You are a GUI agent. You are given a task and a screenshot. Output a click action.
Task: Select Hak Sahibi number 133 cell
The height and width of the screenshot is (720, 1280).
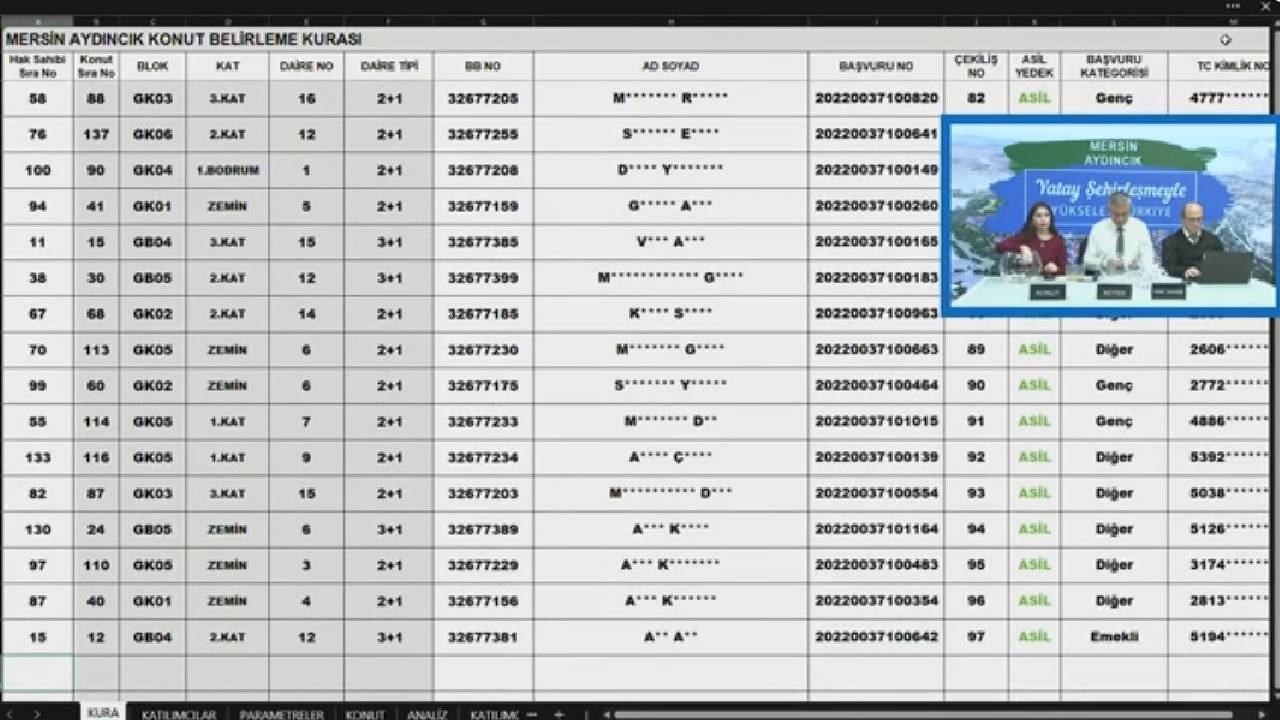[37, 458]
